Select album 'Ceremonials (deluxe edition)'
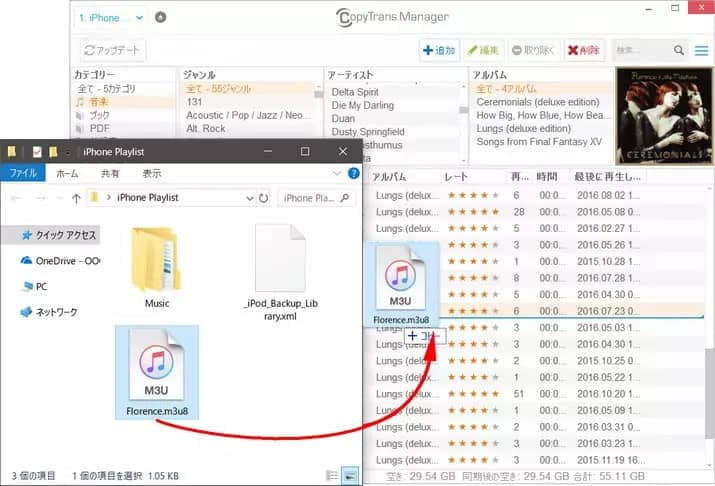Viewport: 715px width, 486px height. [x=538, y=102]
